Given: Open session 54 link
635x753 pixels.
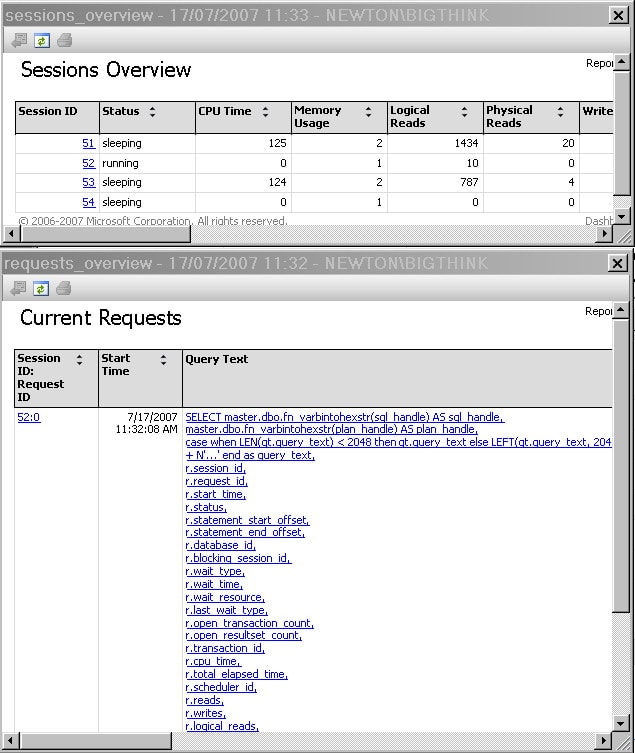Looking at the screenshot, I should pos(88,202).
